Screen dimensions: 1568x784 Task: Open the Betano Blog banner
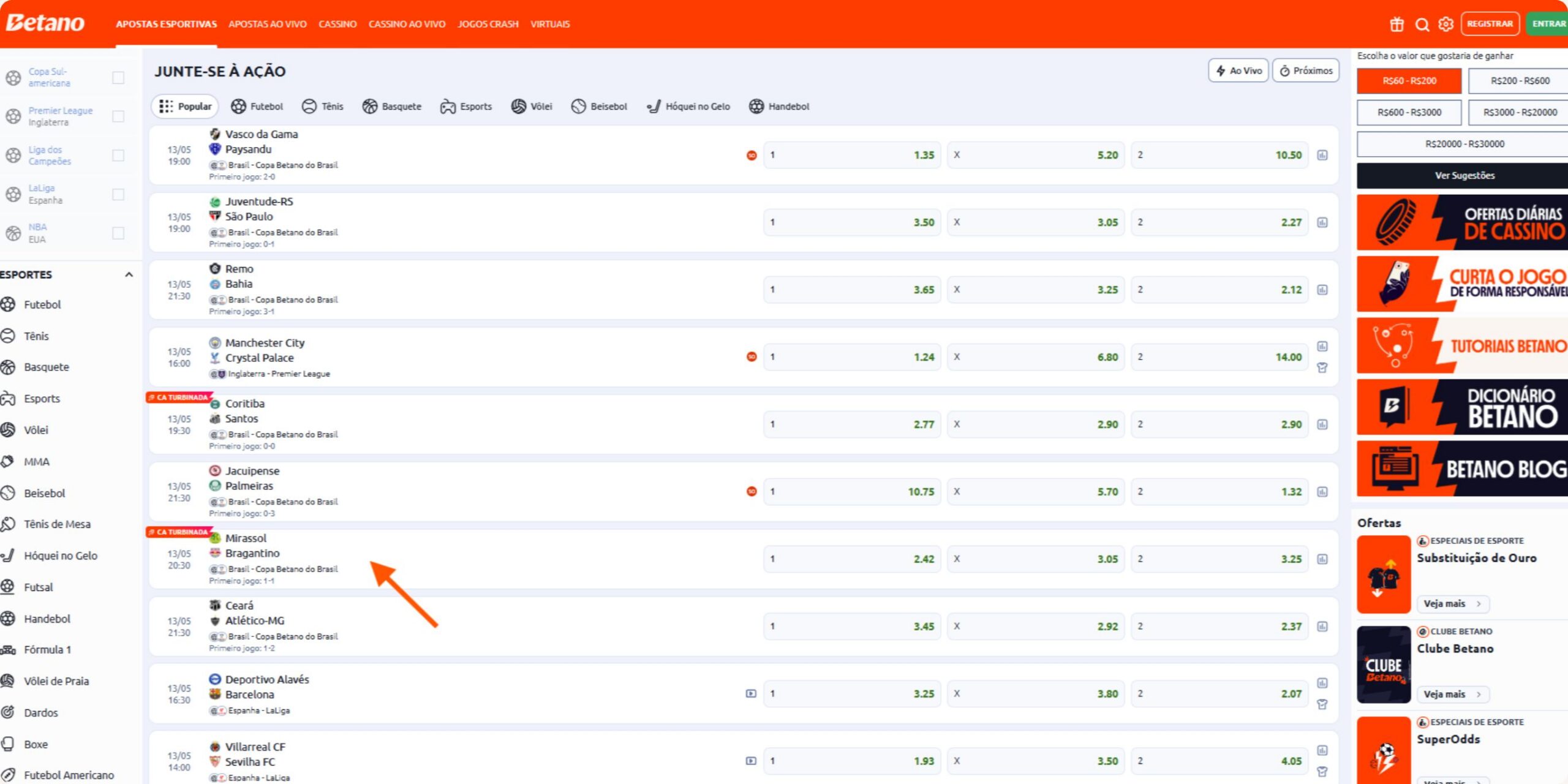pyautogui.click(x=1463, y=469)
